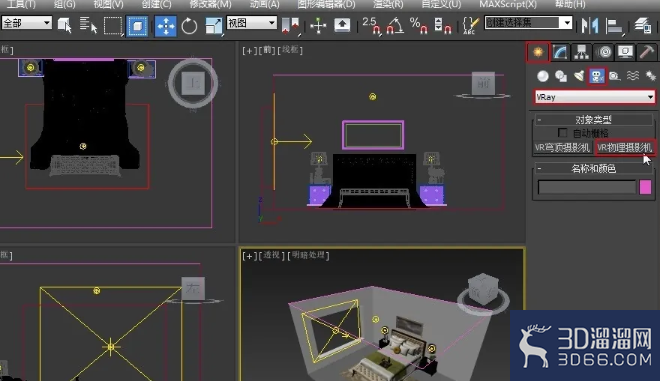Select the Geometry category icon
This screenshot has width=660, height=381.
point(543,76)
